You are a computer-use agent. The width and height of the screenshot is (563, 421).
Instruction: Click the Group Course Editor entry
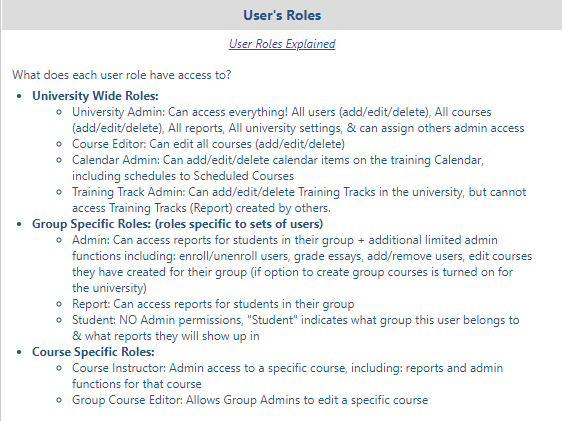(x=250, y=400)
